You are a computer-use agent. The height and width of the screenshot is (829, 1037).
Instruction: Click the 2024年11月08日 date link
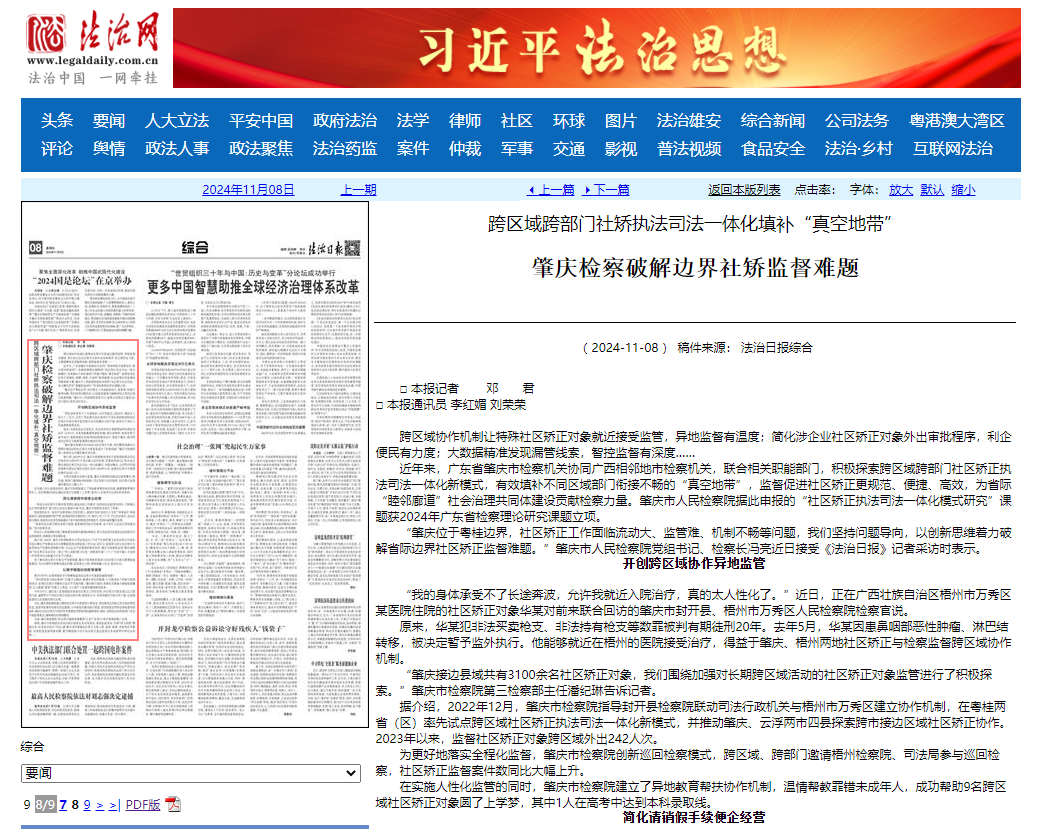pyautogui.click(x=248, y=189)
